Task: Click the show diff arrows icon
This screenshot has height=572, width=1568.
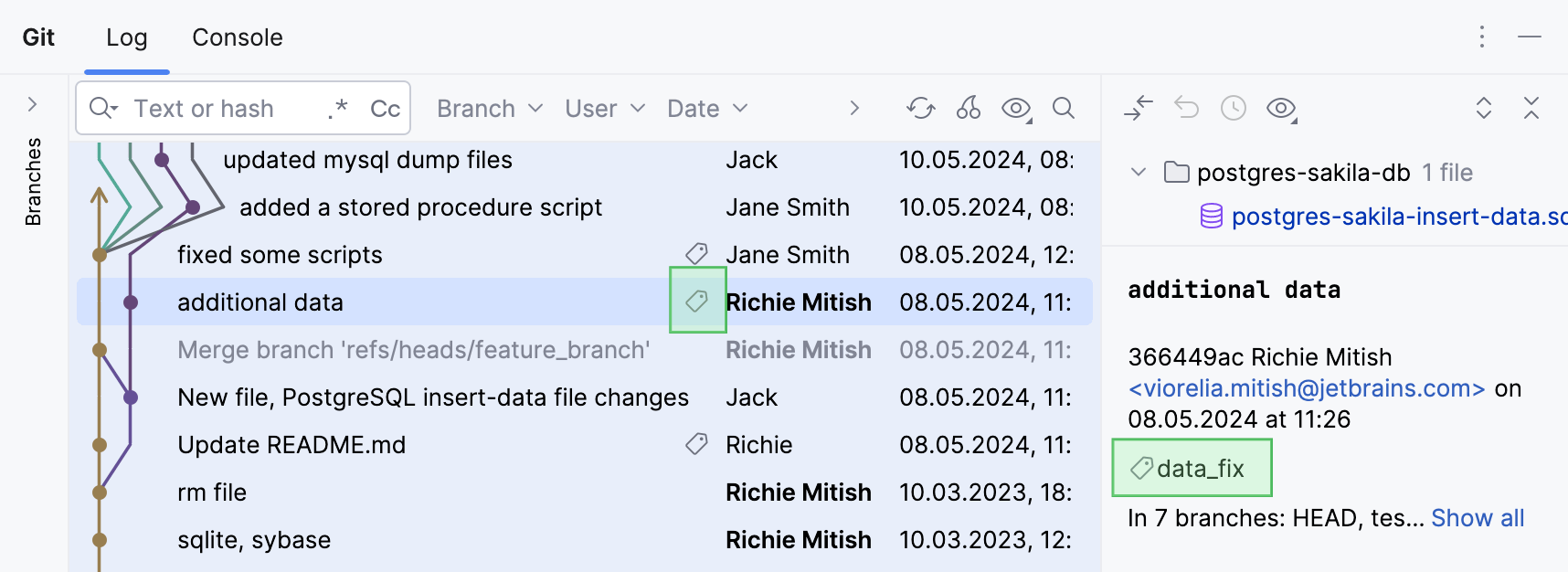Action: point(1139,109)
